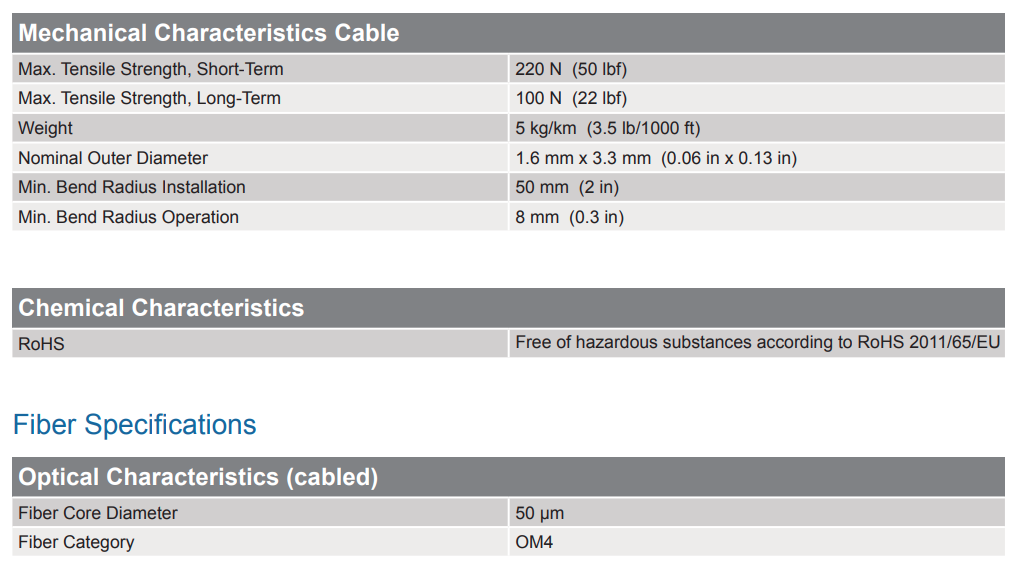The height and width of the screenshot is (570, 1017).
Task: Select the Max. Tensile Strength, Short-Term label
Action: point(150,69)
